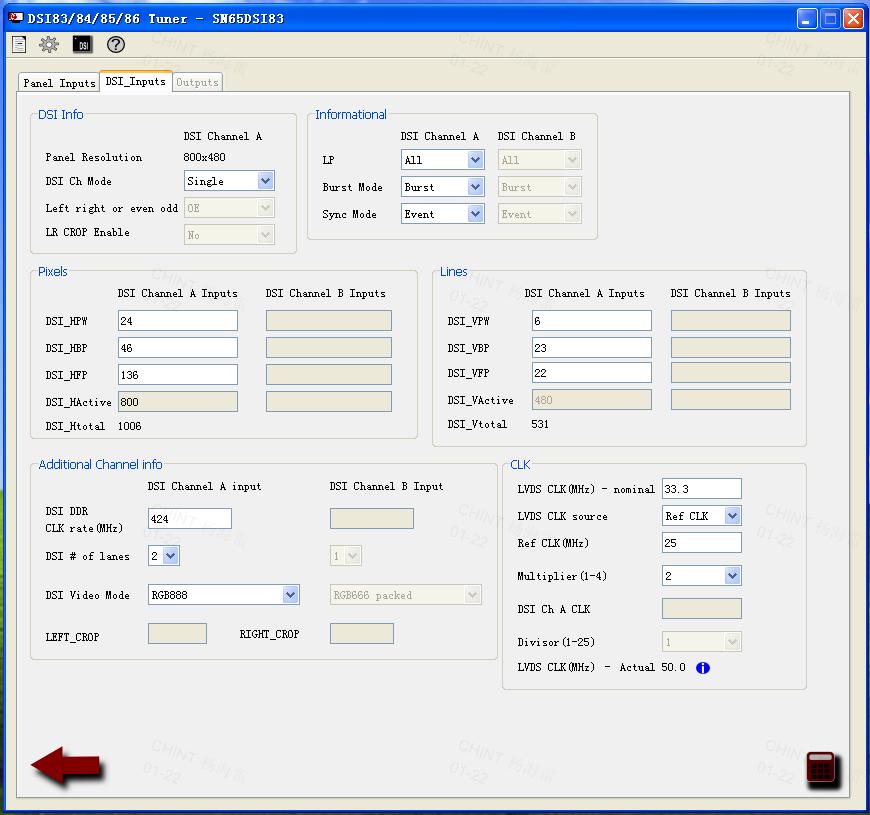Screen dimensions: 870x815
Task: Select the DSI_Inputs tab
Action: pyautogui.click(x=135, y=82)
